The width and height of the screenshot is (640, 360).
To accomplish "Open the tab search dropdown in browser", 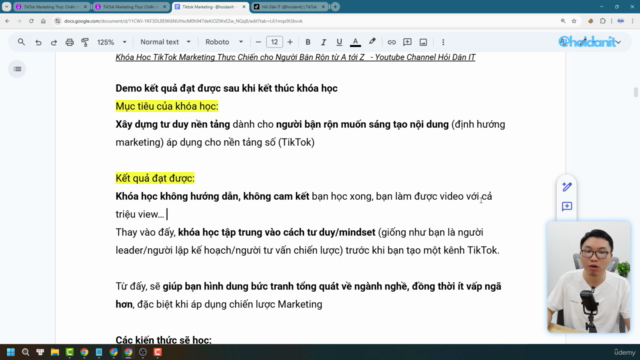I will 7,7.
